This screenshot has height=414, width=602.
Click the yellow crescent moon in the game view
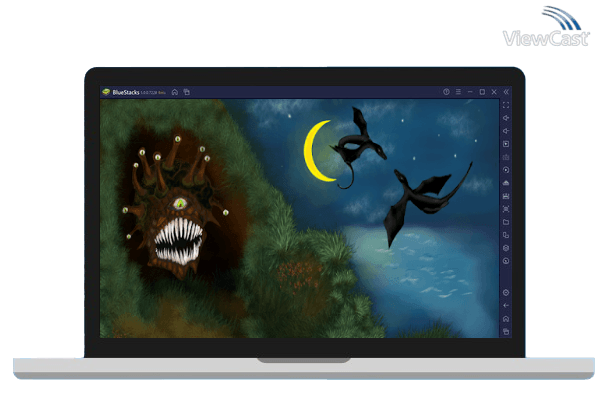coord(318,151)
